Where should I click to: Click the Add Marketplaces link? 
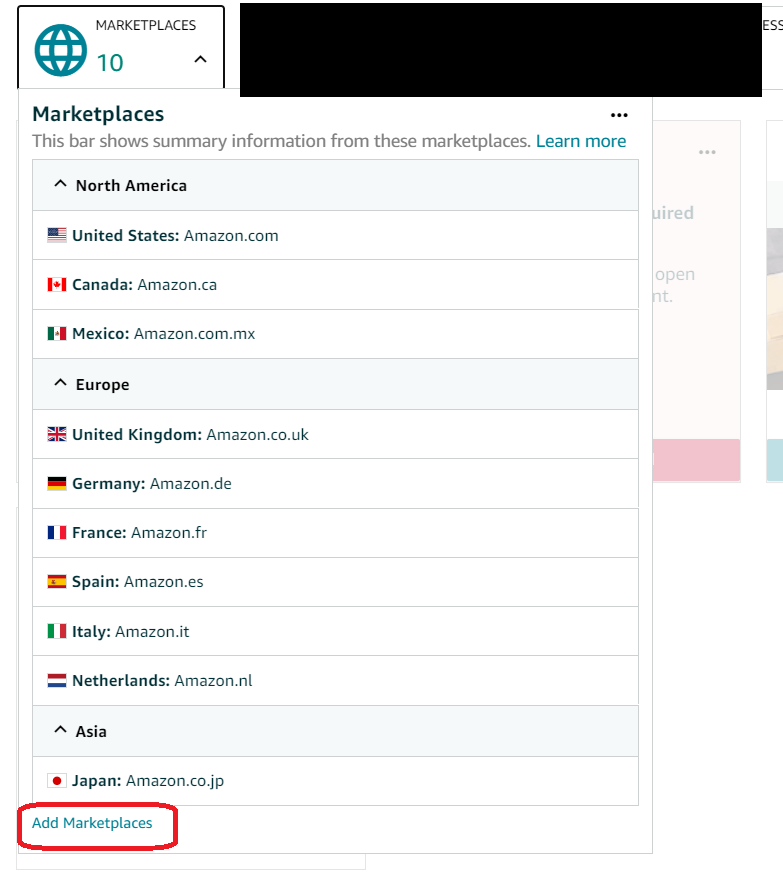tap(92, 823)
